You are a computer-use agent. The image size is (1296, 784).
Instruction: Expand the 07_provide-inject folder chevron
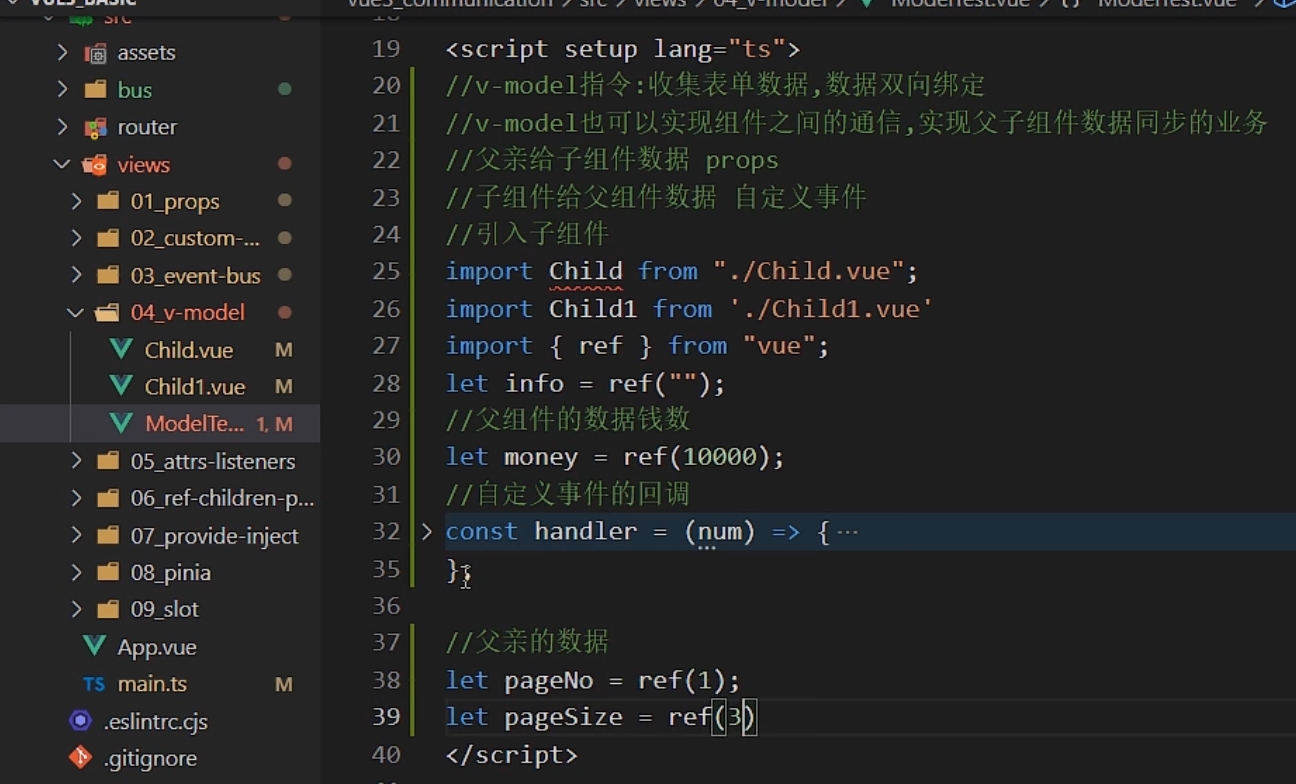(77, 535)
